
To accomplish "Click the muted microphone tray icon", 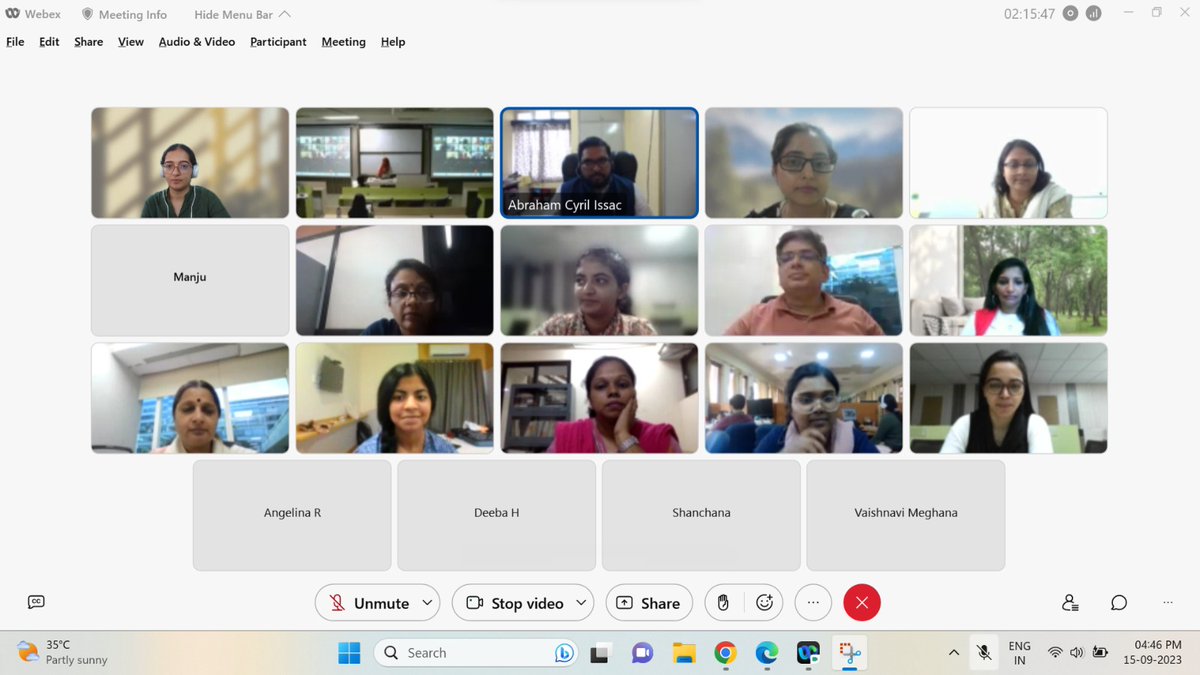I will coord(984,653).
